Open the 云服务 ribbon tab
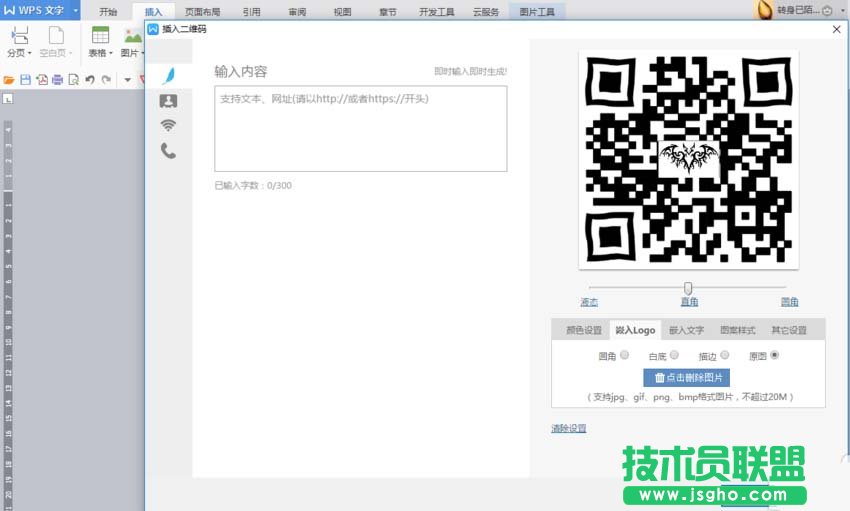Viewport: 850px width, 511px height. 486,12
